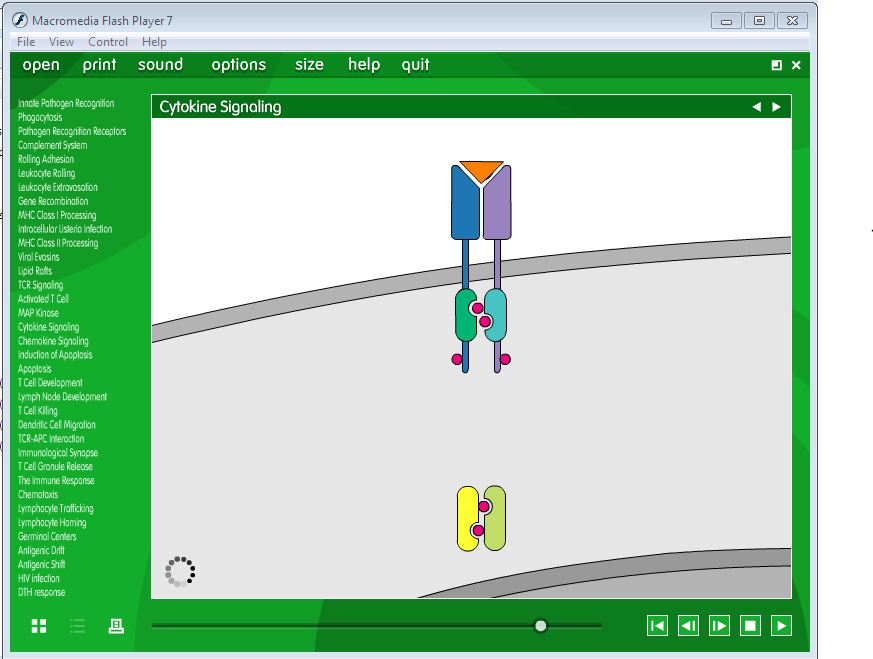Go to the next animation with right arrow
This screenshot has width=873, height=659.
pyautogui.click(x=776, y=107)
